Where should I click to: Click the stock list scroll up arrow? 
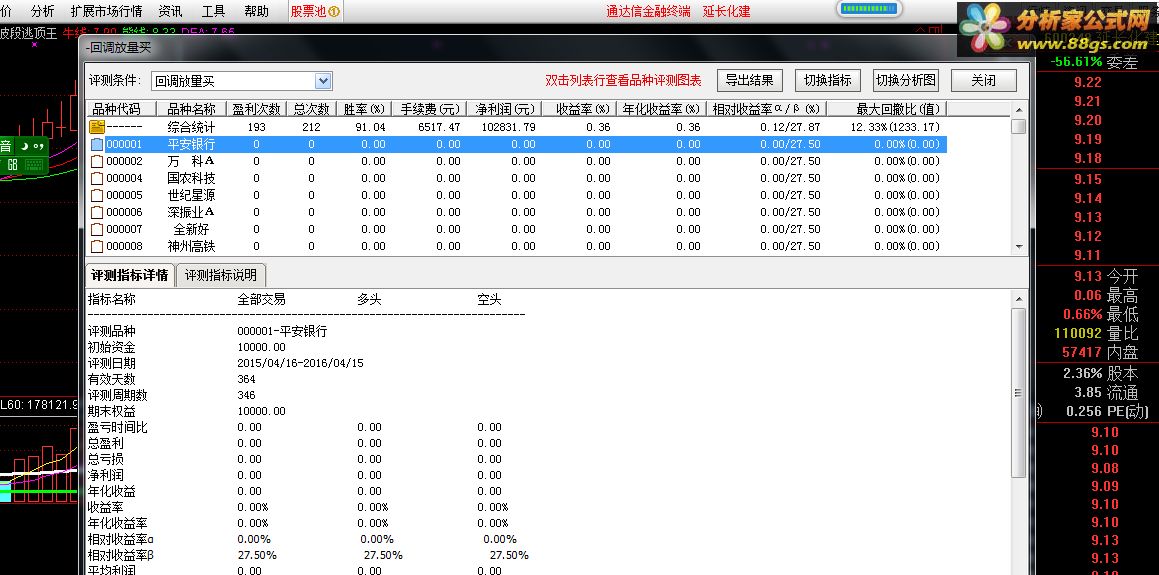pyautogui.click(x=1019, y=109)
